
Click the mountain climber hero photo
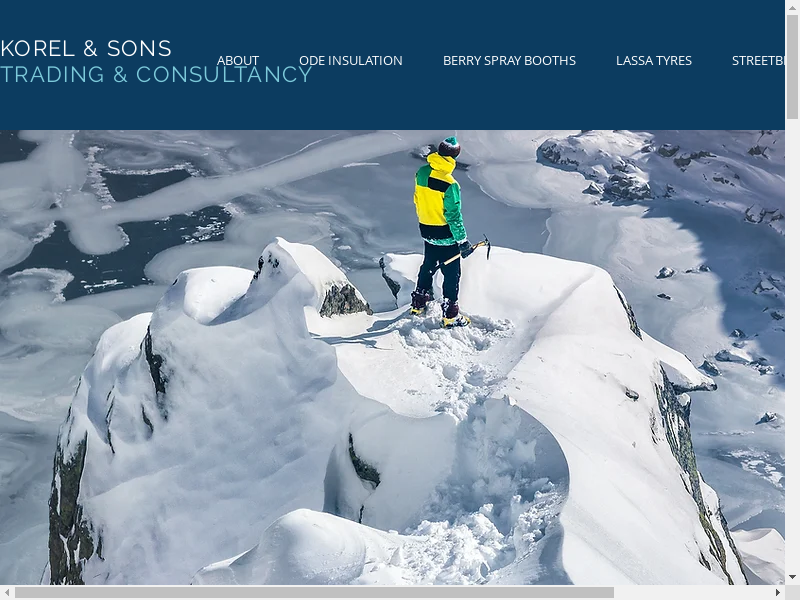392,357
